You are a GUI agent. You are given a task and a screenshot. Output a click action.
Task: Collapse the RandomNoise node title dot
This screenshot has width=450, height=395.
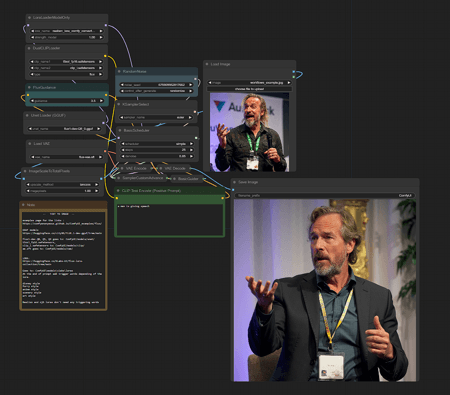[x=119, y=72]
